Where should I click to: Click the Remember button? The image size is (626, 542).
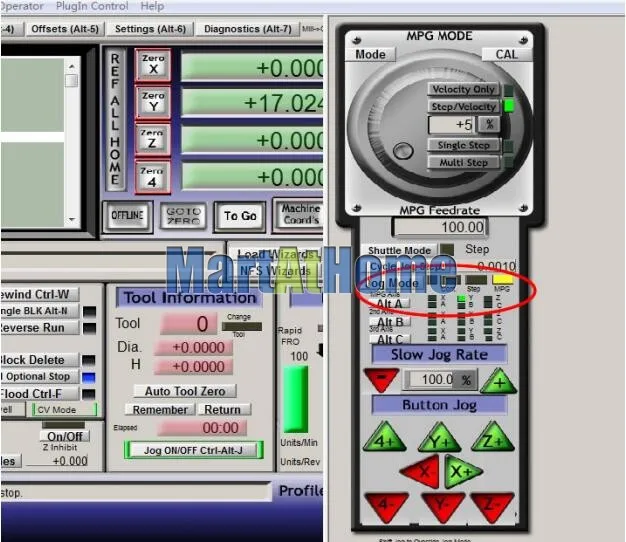[160, 409]
